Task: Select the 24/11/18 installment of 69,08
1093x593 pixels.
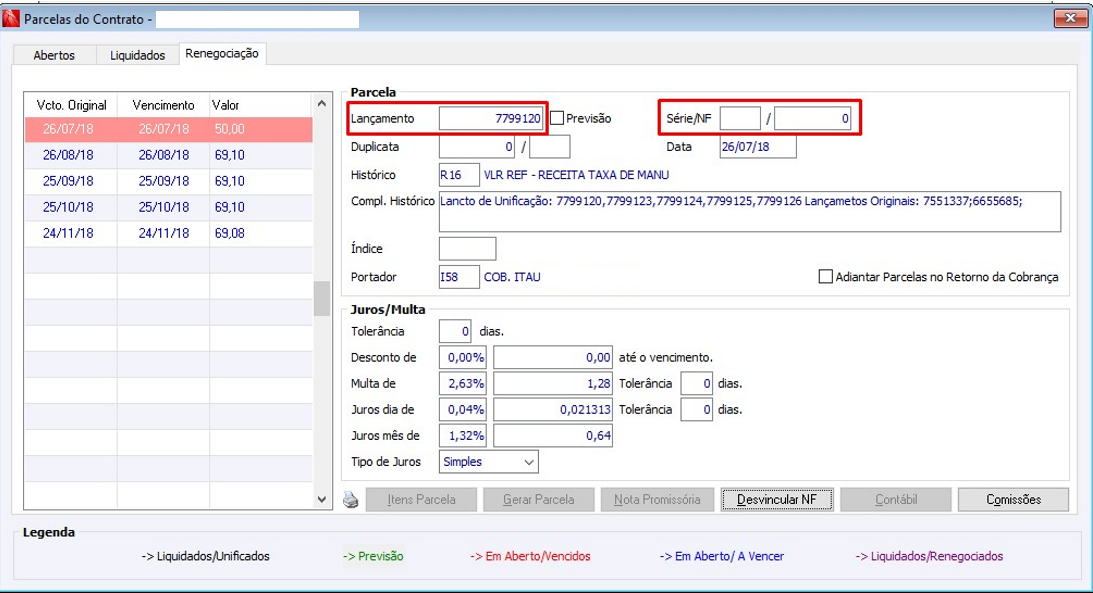Action: coord(169,233)
